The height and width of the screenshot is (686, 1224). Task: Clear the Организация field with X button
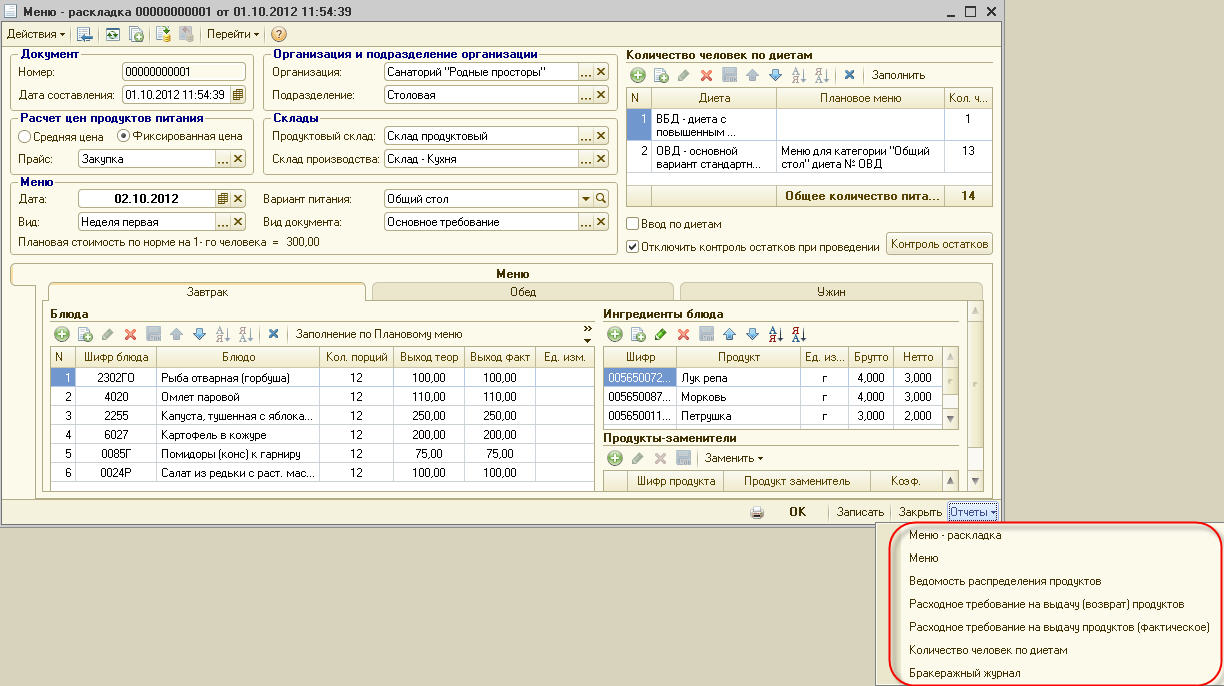click(601, 72)
